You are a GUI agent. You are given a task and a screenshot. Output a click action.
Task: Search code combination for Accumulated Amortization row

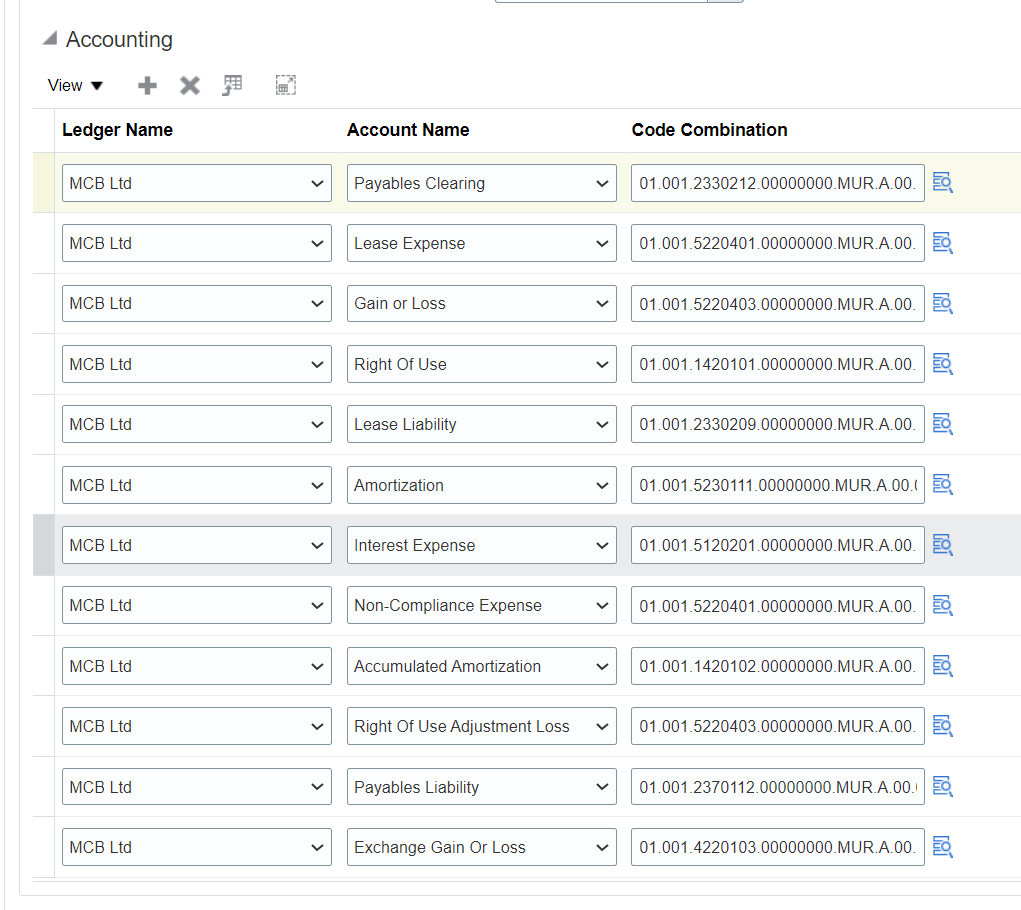[x=942, y=666]
